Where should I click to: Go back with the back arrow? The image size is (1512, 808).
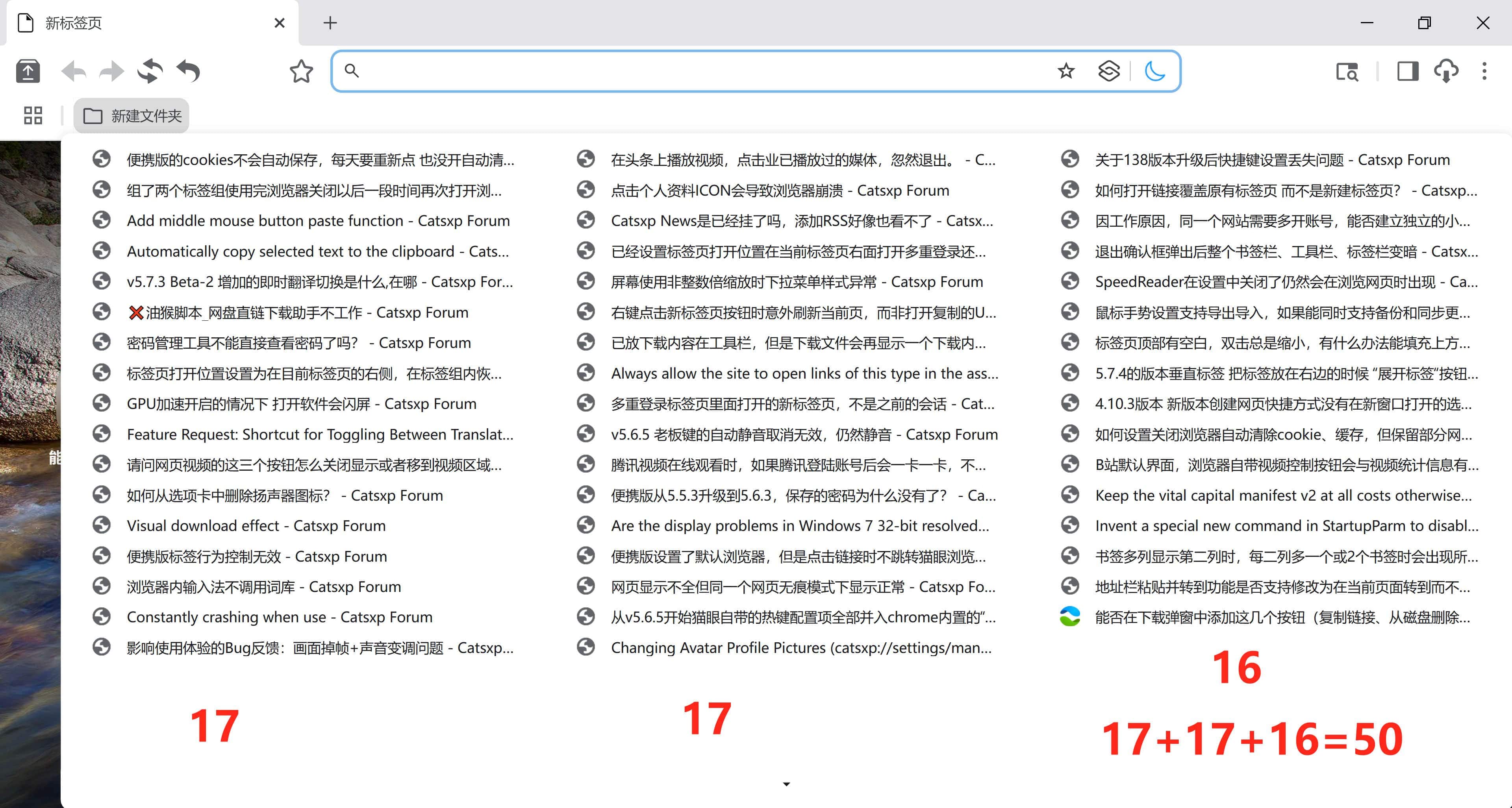pos(73,72)
